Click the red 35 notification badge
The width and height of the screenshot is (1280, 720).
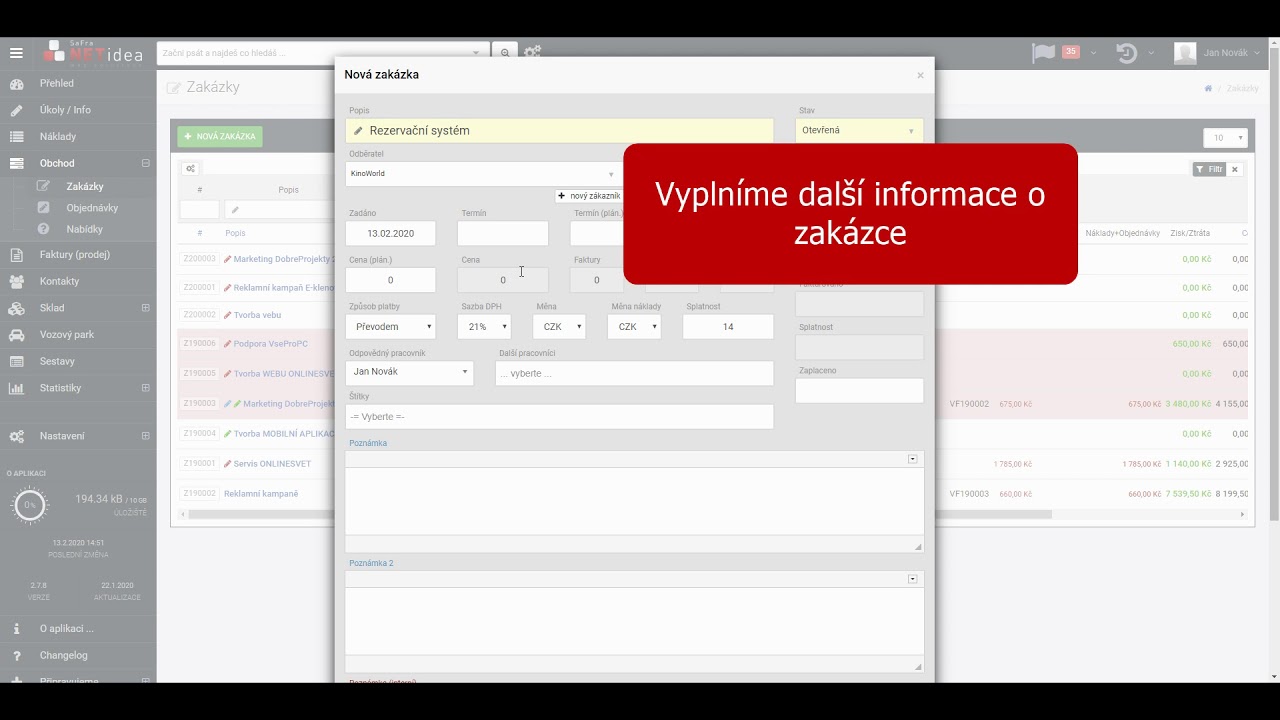pos(1070,51)
